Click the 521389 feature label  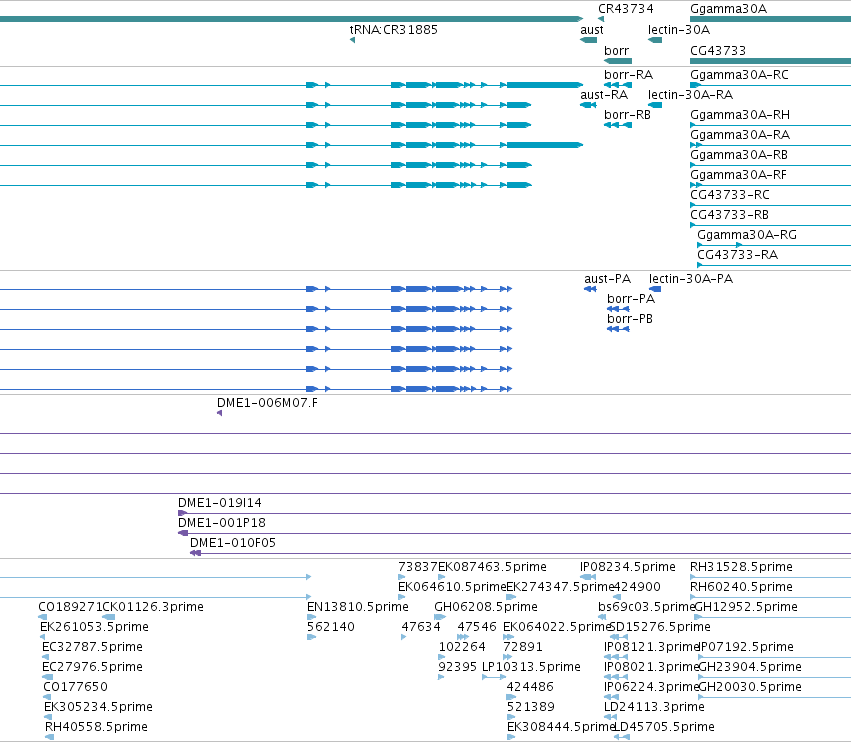pyautogui.click(x=531, y=707)
